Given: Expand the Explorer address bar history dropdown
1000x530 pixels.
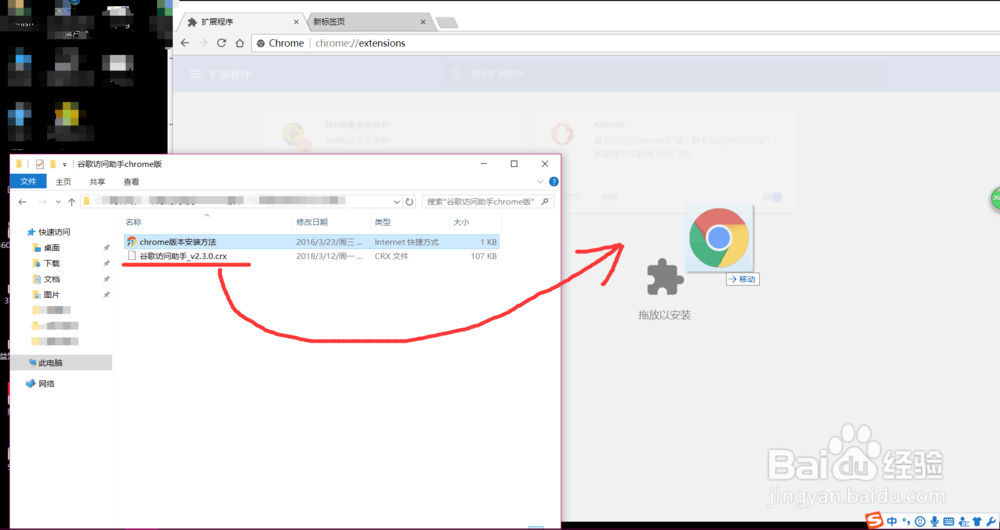Looking at the screenshot, I should click(x=397, y=202).
